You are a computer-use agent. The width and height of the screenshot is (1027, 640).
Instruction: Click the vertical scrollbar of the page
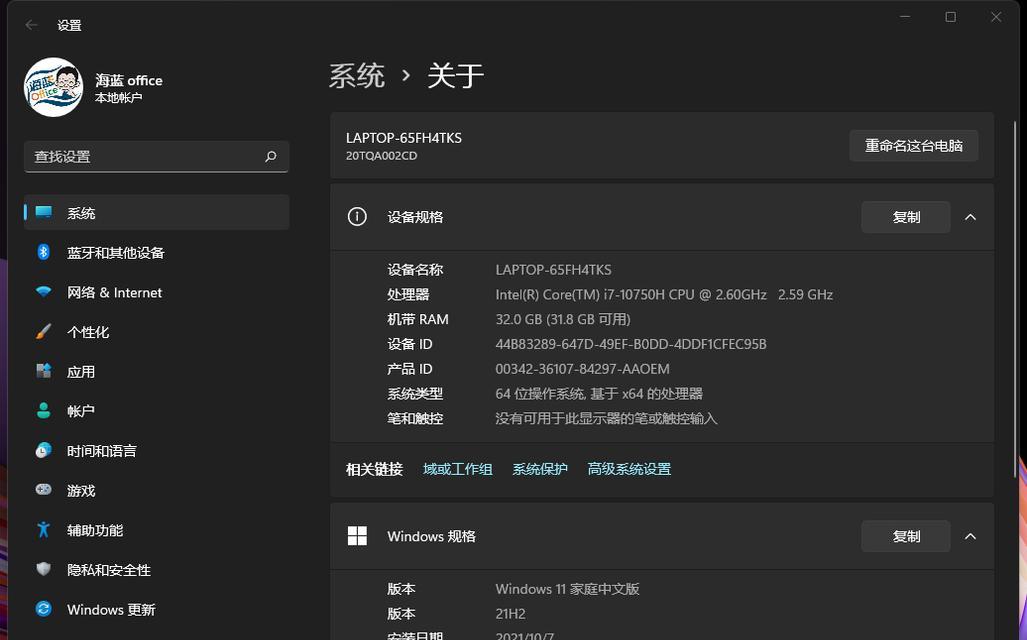(x=1015, y=299)
